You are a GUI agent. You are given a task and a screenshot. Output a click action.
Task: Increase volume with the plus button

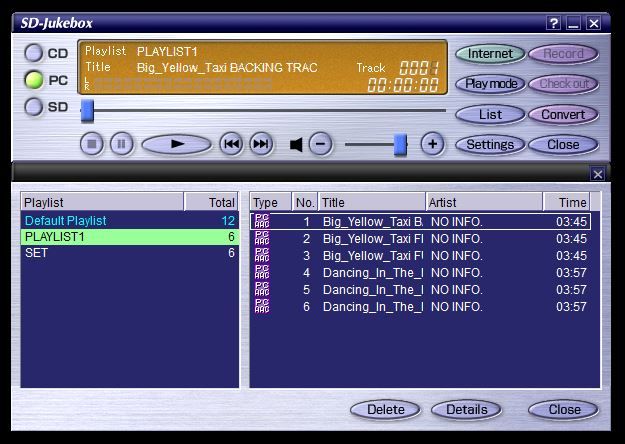click(432, 144)
